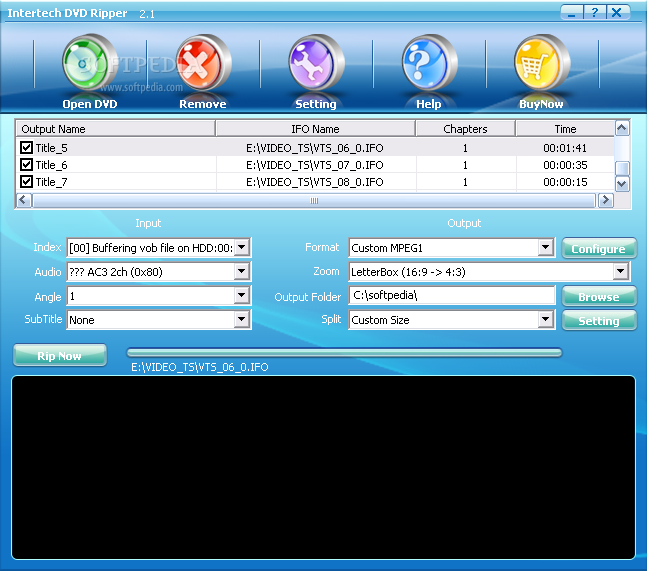The image size is (647, 571).
Task: Click the title list scroll up arrow
Action: (x=622, y=128)
